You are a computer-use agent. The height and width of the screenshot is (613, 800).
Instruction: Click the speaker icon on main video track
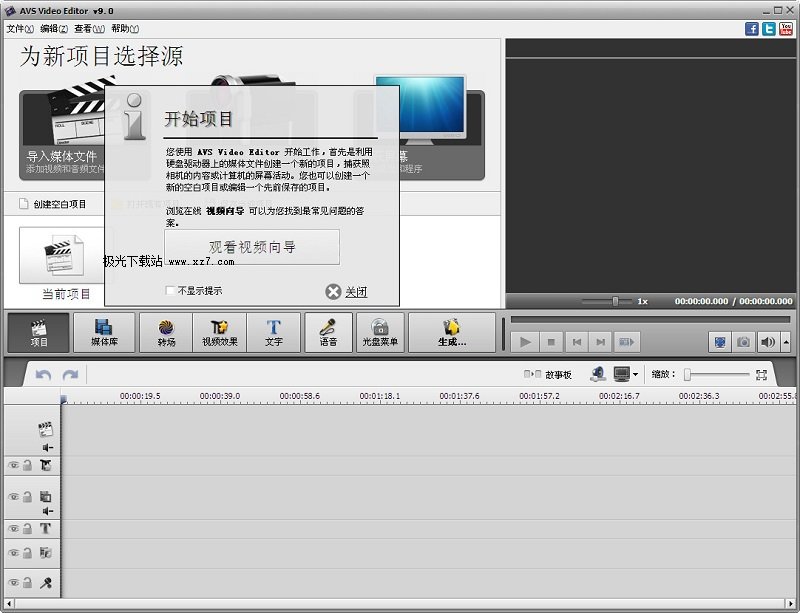[x=47, y=448]
